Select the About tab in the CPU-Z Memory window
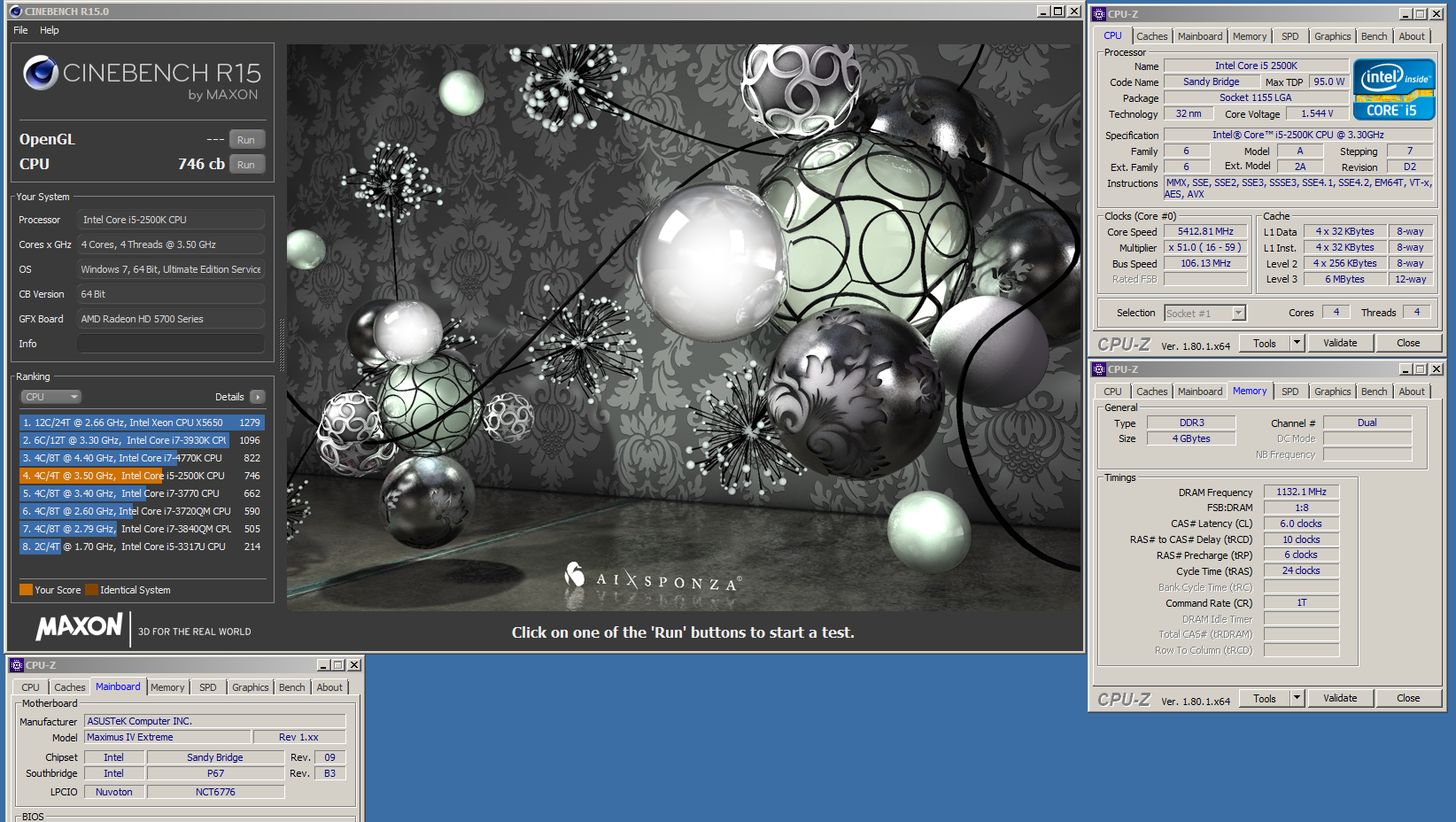The width and height of the screenshot is (1456, 822). tap(1412, 392)
